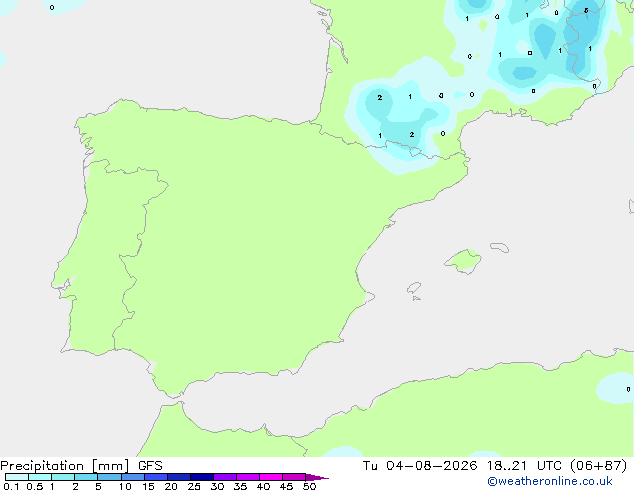This screenshot has width=634, height=490.
Task: Click the lower 2 mm marker near the Pyrenees
Action: tap(412, 135)
